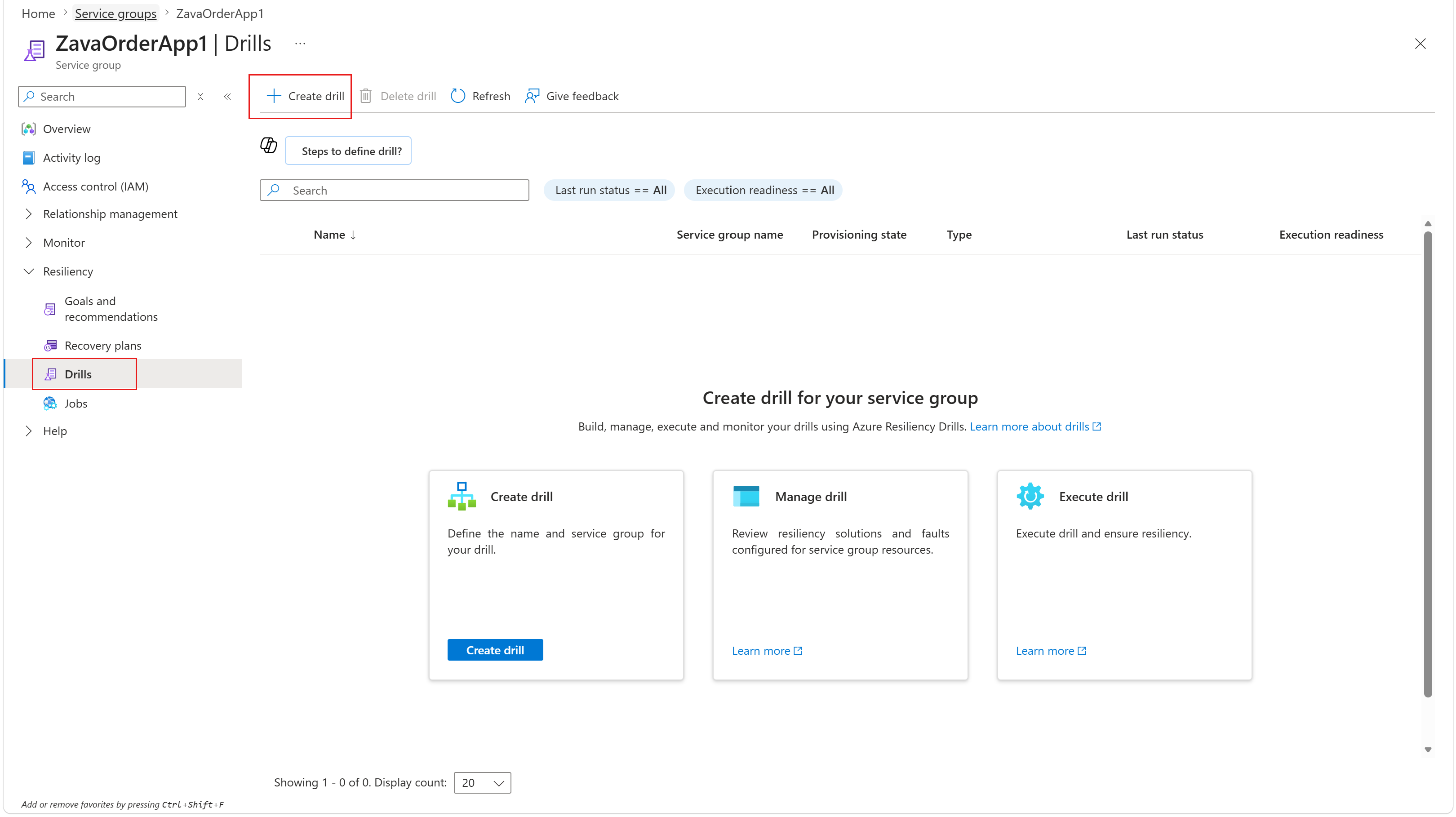Click the Activity log icon in sidebar
The image size is (1456, 817).
(28, 158)
